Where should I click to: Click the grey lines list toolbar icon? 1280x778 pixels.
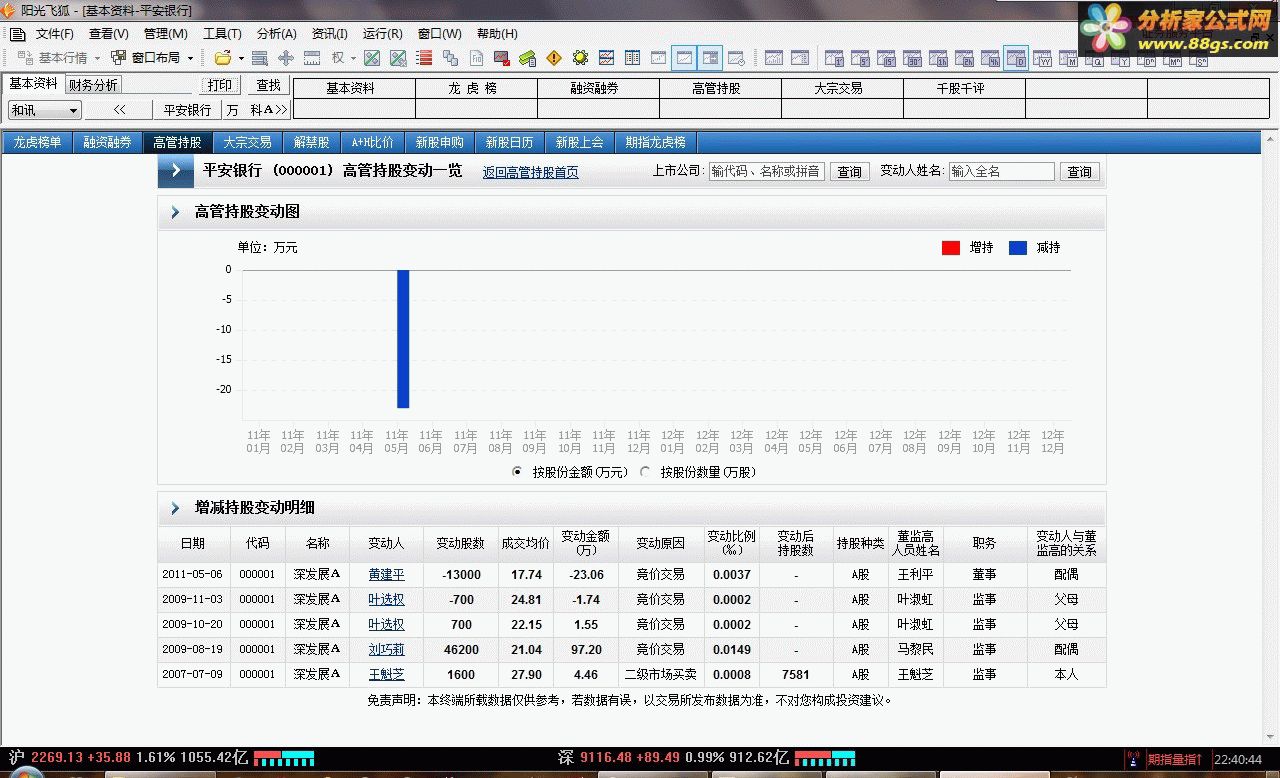point(259,58)
